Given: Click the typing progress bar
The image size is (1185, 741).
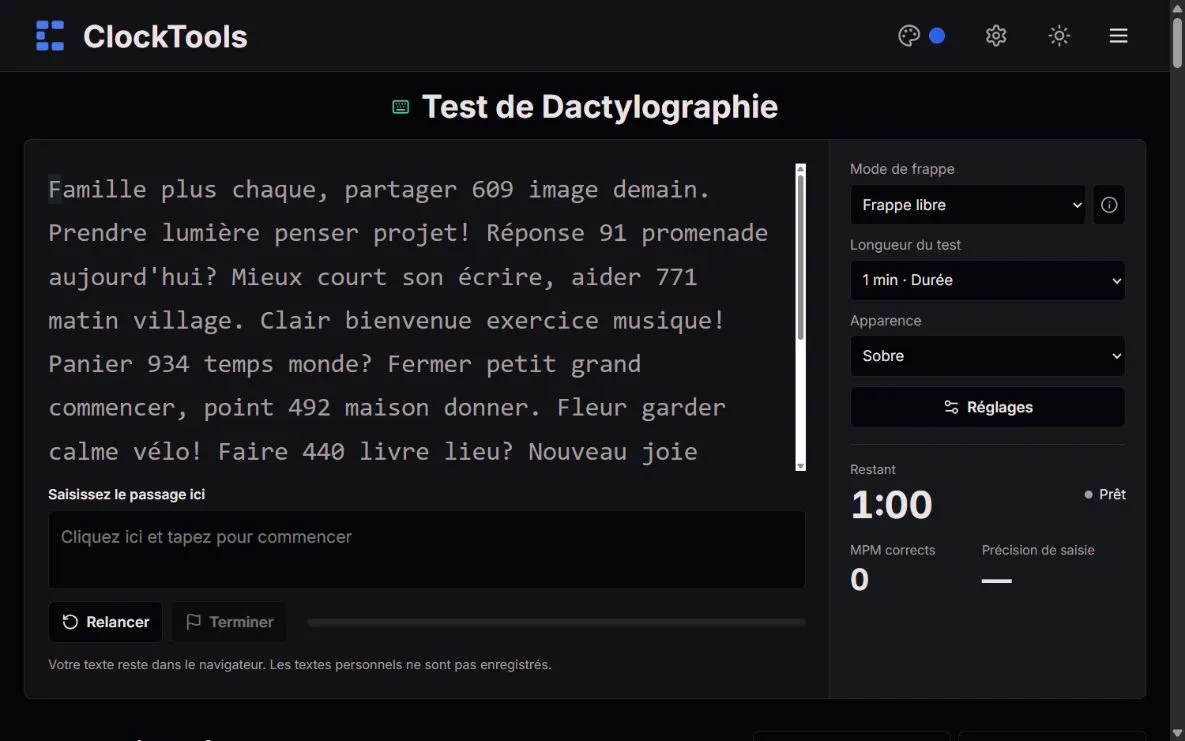Looking at the screenshot, I should [556, 622].
